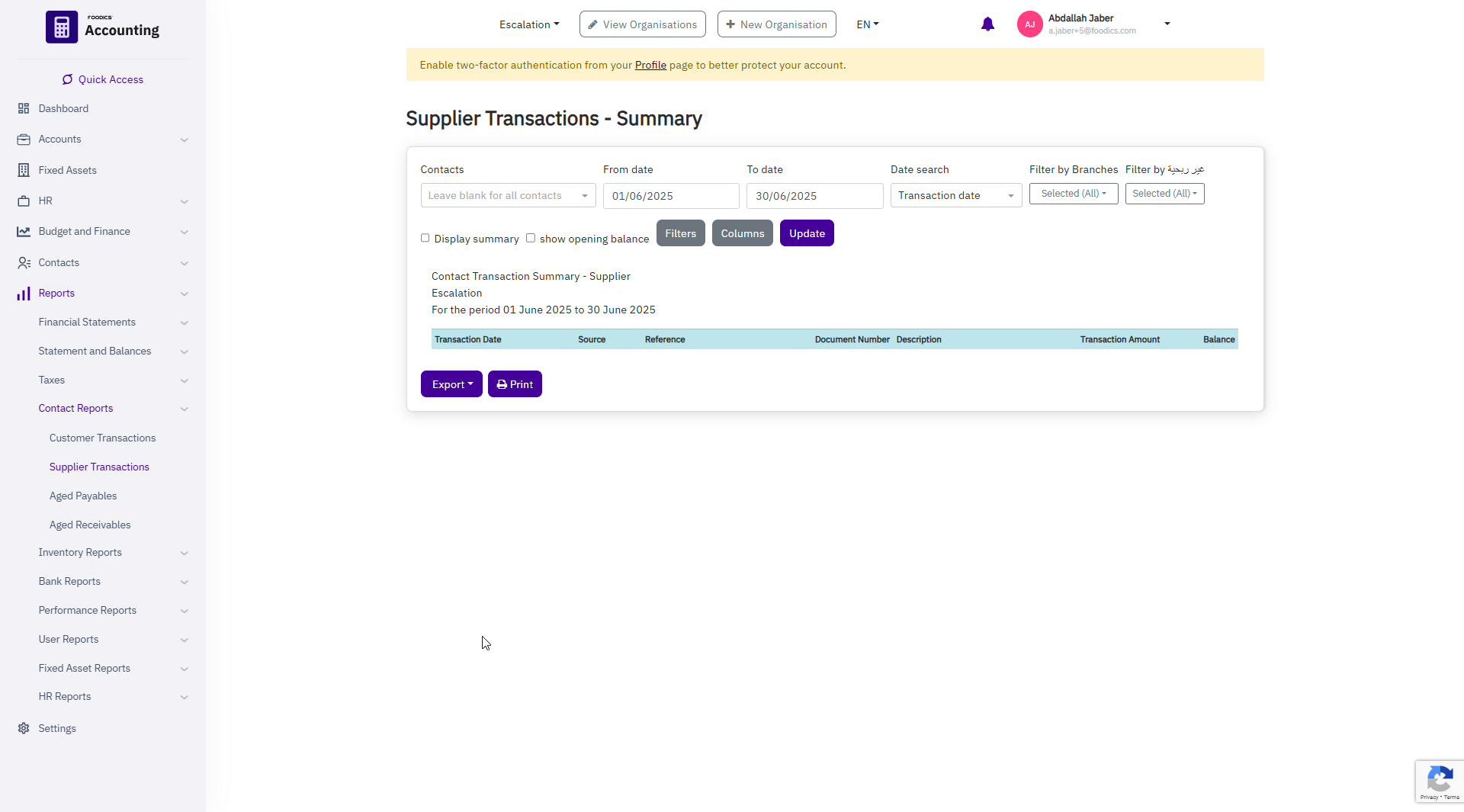Click the Reports bar chart icon
1464x812 pixels.
click(x=24, y=294)
